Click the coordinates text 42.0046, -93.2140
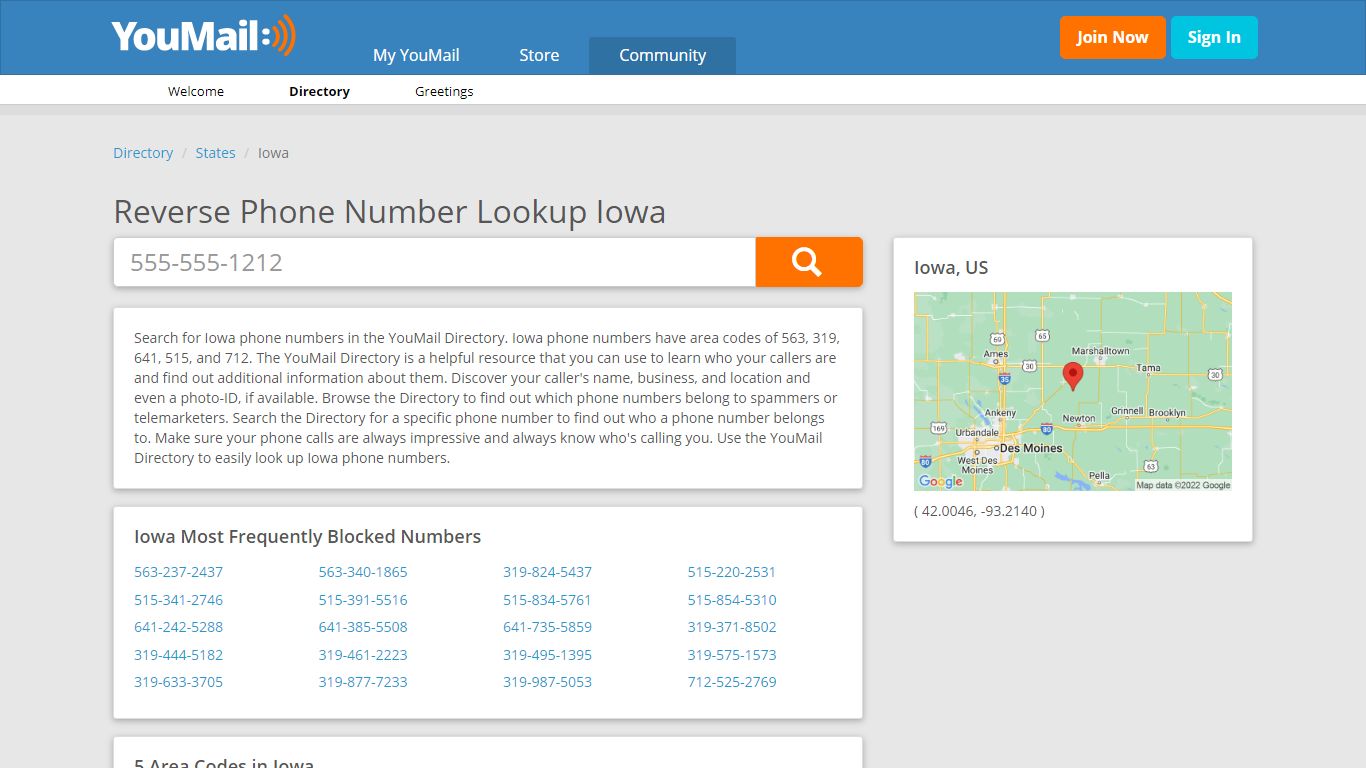The width and height of the screenshot is (1366, 768). click(979, 511)
